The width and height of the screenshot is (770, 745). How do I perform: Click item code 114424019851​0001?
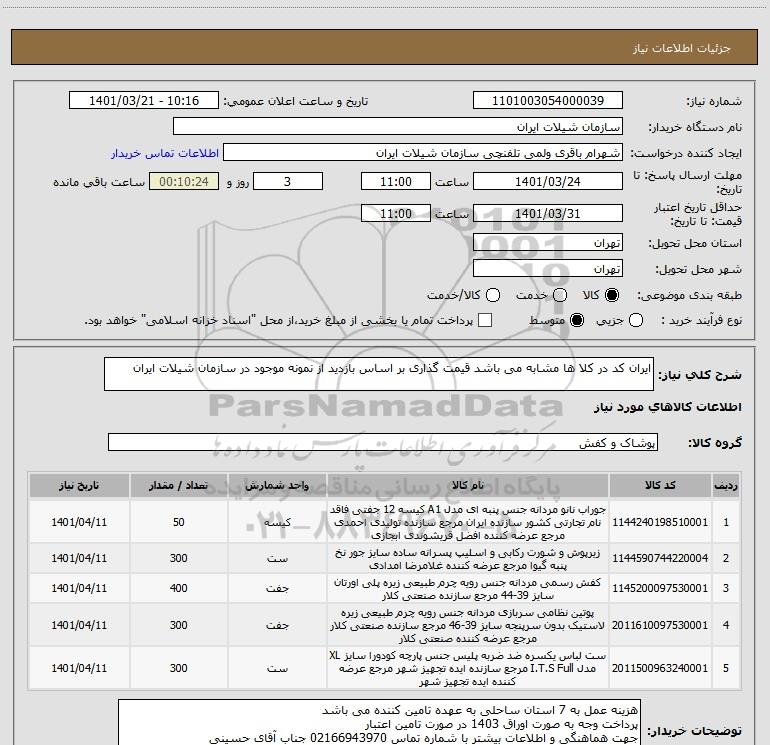pyautogui.click(x=660, y=522)
